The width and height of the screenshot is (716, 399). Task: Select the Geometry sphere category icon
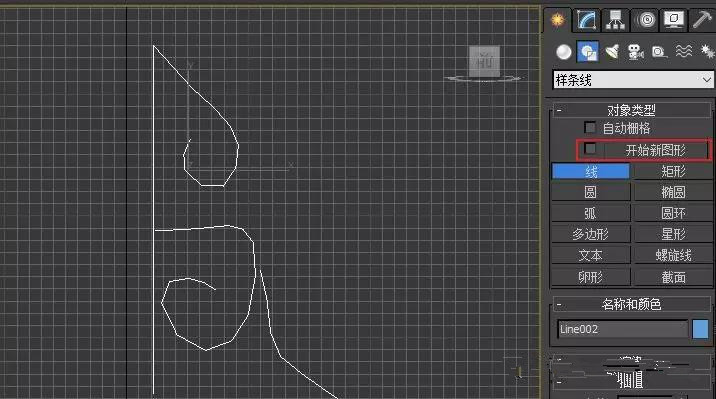pos(564,52)
